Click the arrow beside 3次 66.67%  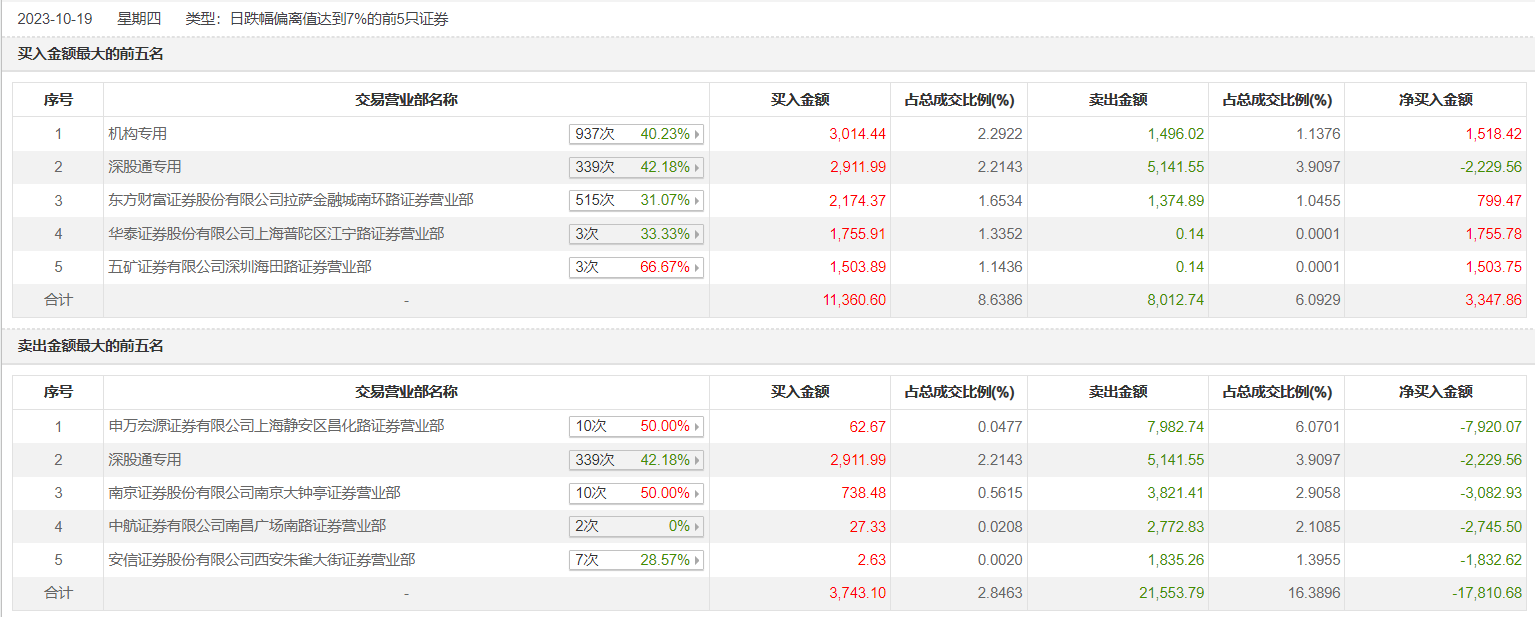(696, 268)
